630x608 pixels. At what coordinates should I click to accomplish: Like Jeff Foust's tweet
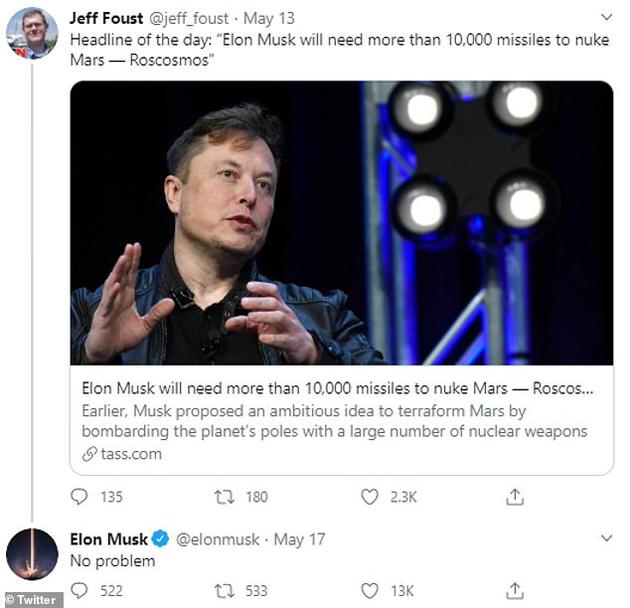click(x=369, y=496)
